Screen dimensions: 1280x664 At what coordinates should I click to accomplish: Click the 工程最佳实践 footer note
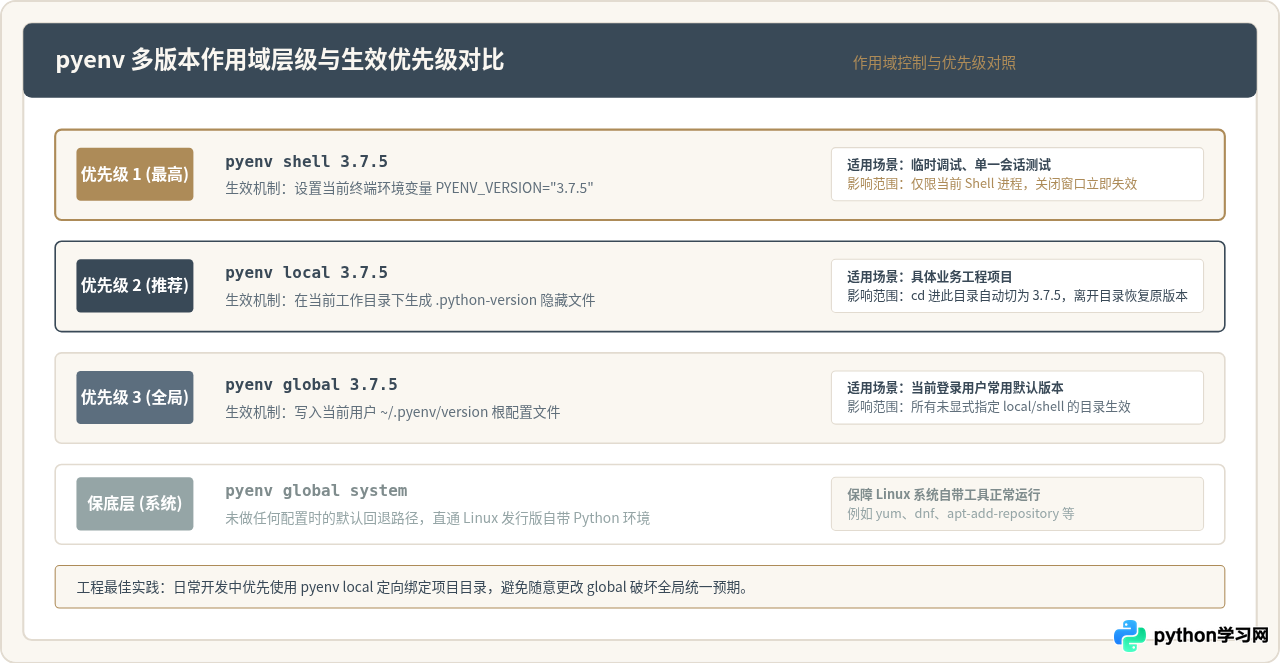coord(640,587)
